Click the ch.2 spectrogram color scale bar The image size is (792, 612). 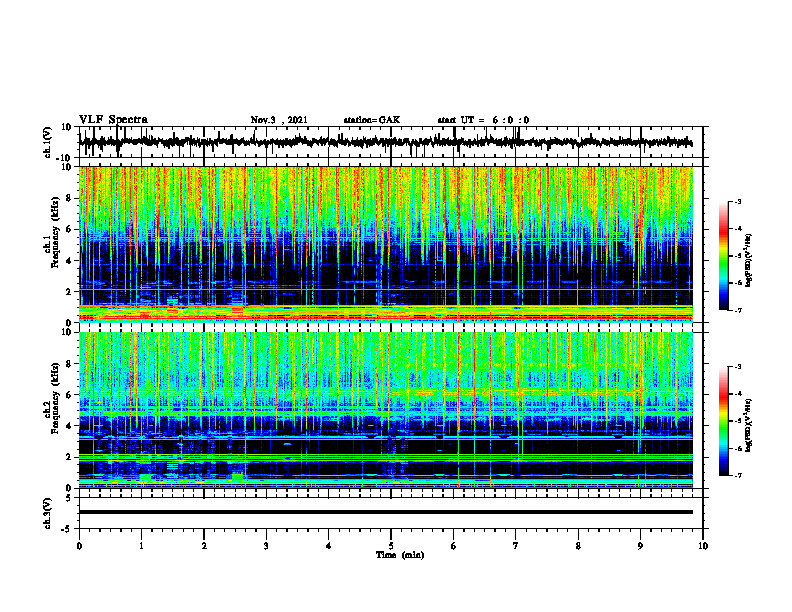[x=723, y=421]
